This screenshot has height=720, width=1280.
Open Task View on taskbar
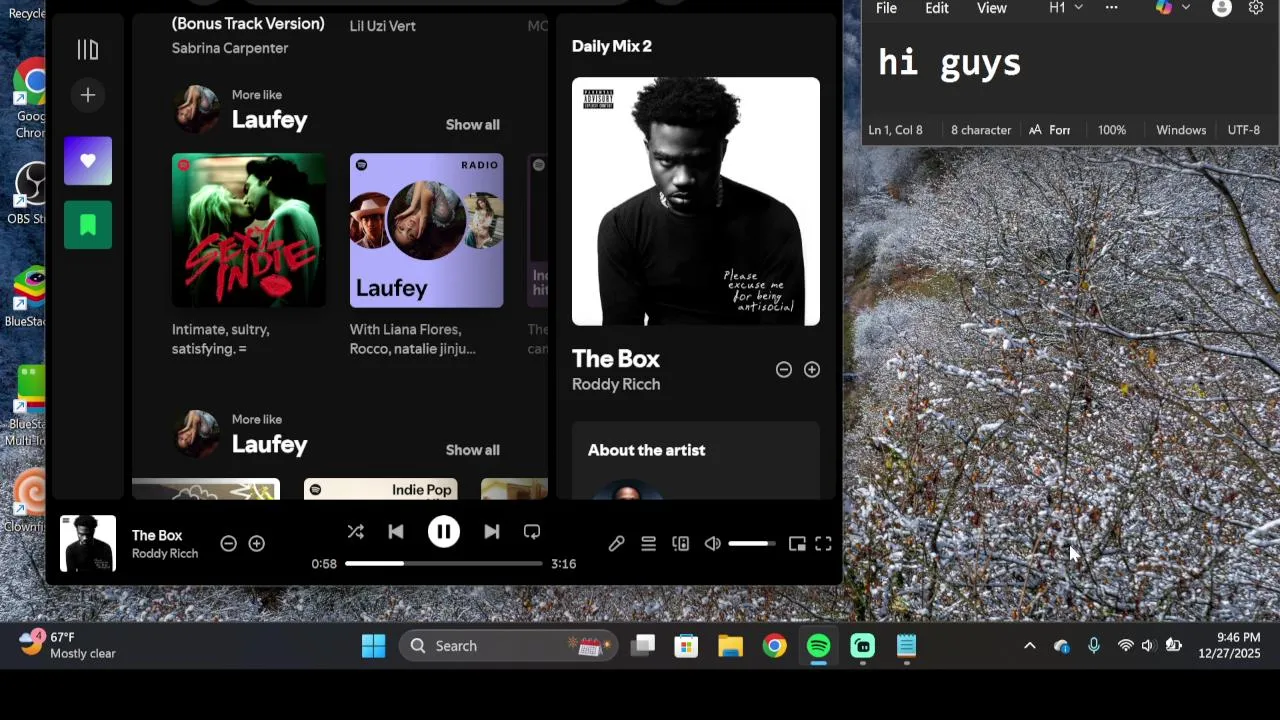pos(643,646)
